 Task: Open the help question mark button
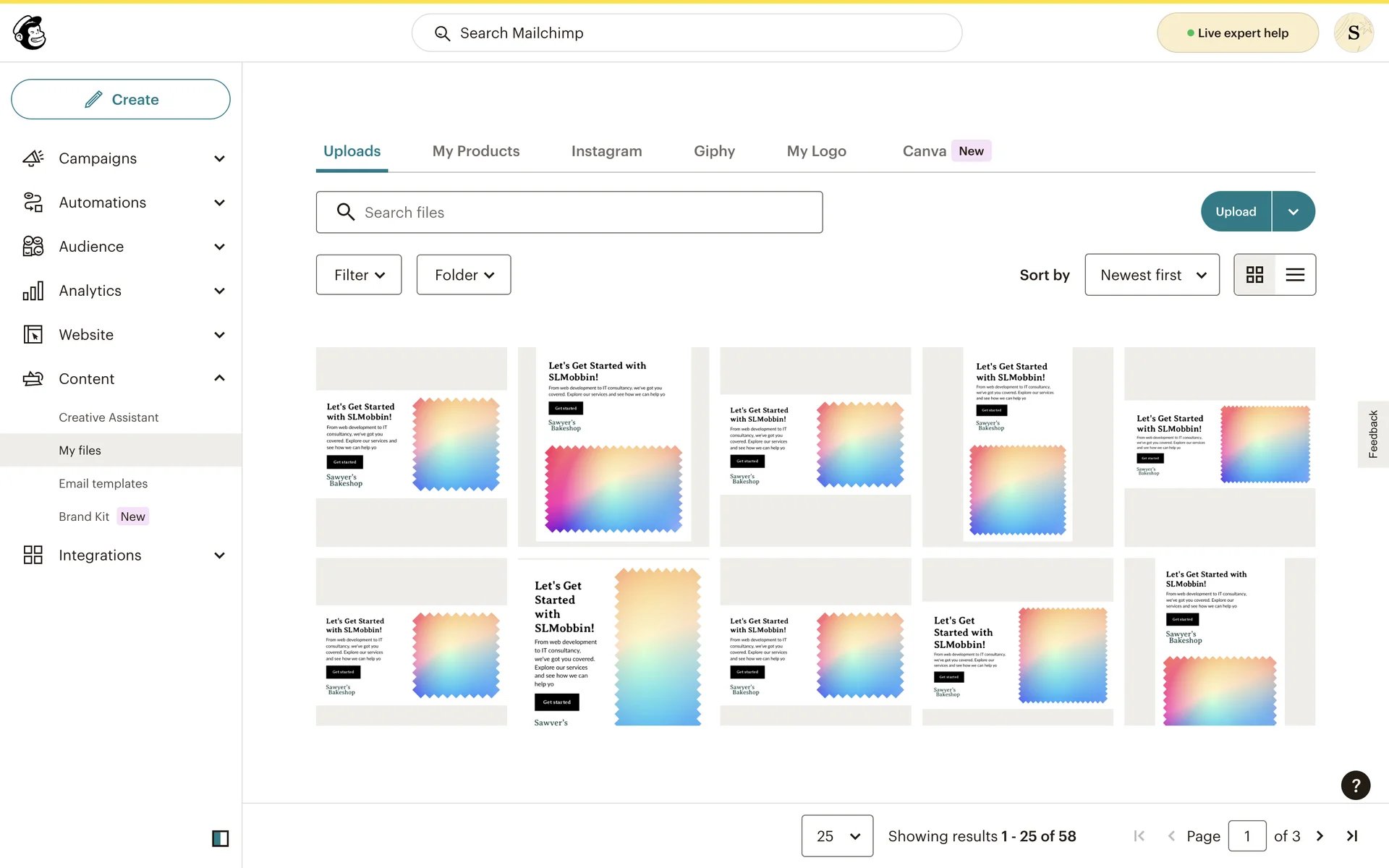(x=1355, y=786)
